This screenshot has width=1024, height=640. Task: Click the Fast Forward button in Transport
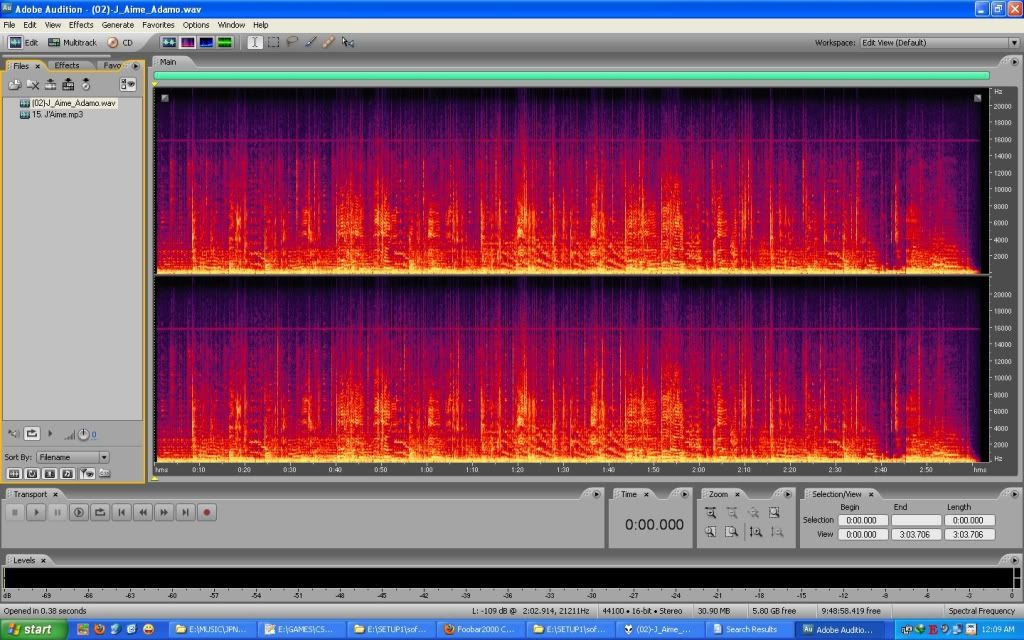point(164,513)
